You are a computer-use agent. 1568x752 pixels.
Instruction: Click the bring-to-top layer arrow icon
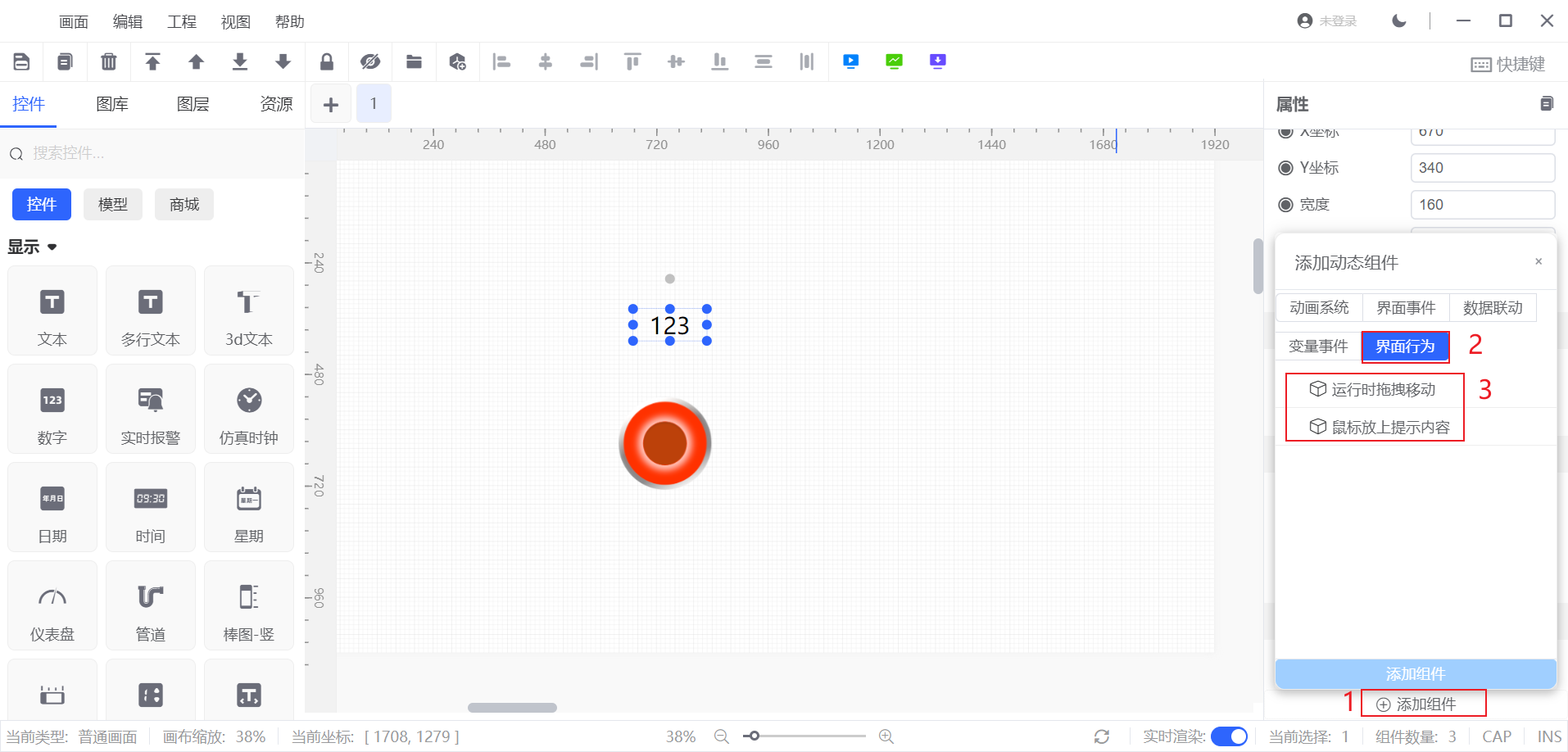[x=152, y=61]
